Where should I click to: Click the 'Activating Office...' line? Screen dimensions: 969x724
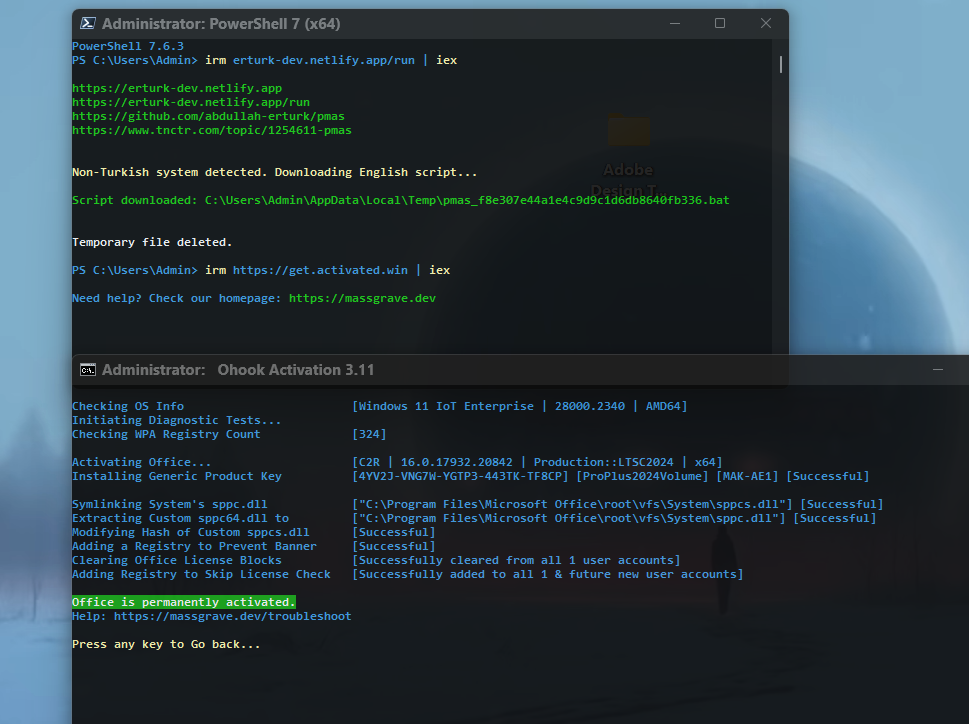pos(142,462)
